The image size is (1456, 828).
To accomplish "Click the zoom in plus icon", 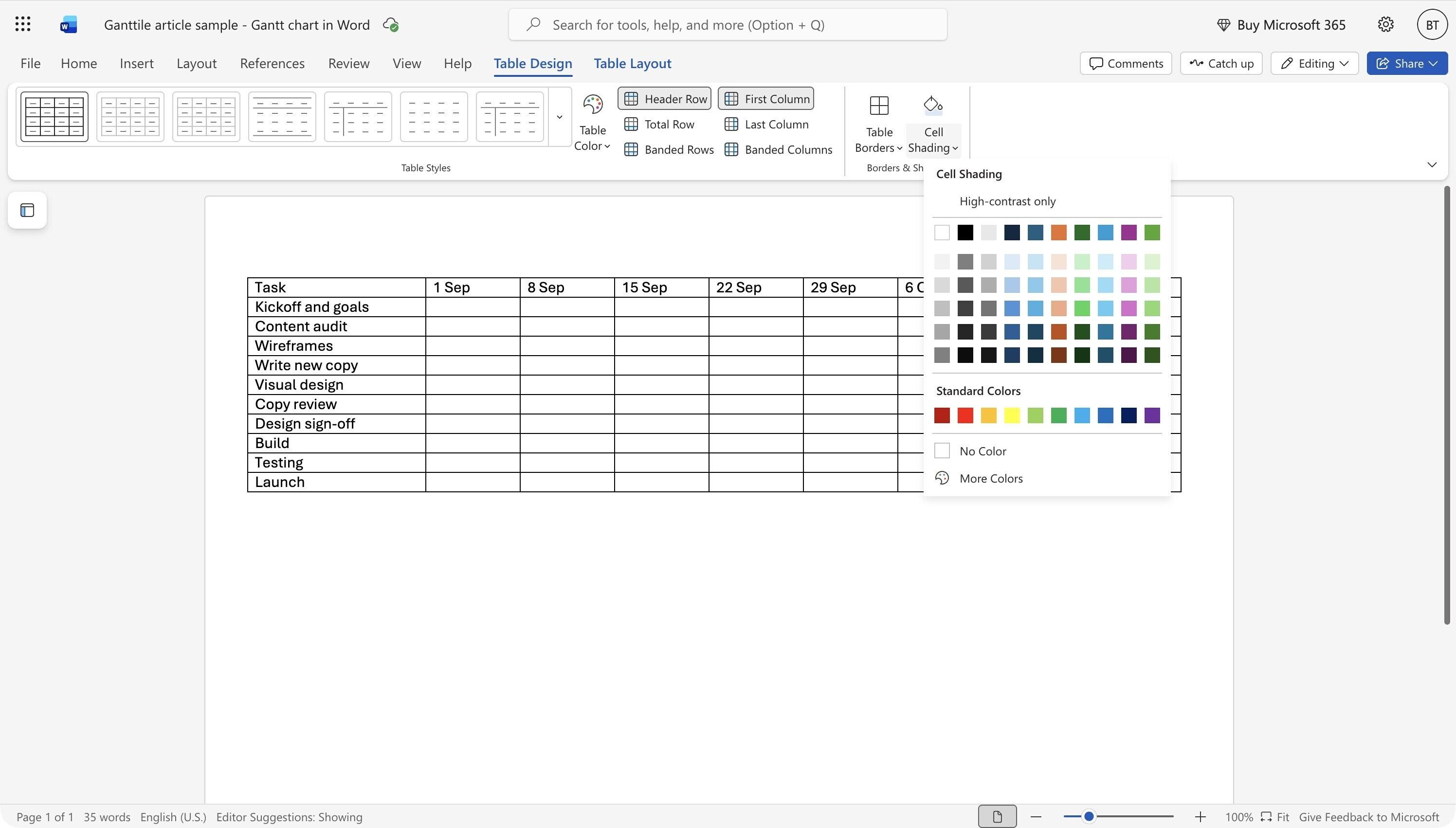I will pos(1200,817).
